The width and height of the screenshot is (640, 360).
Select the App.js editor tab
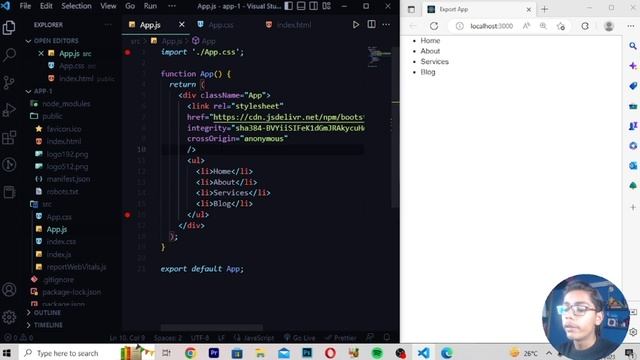pos(149,25)
